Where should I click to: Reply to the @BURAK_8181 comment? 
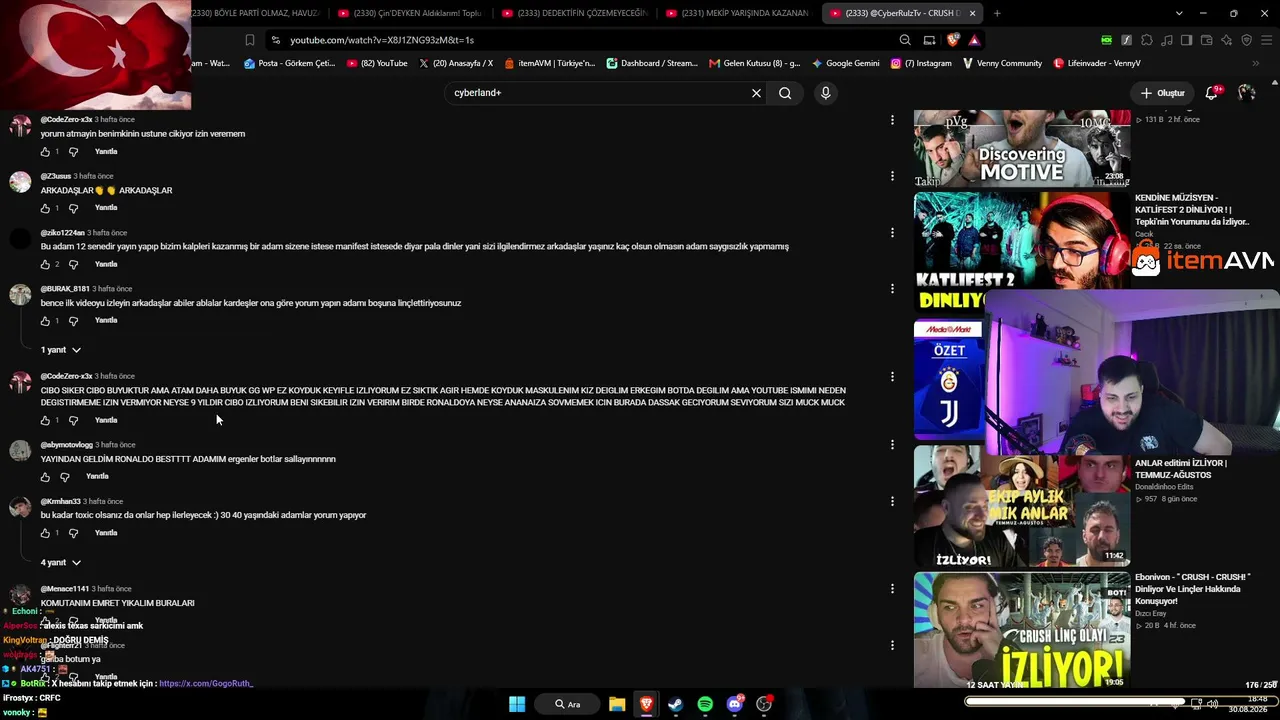click(x=106, y=321)
